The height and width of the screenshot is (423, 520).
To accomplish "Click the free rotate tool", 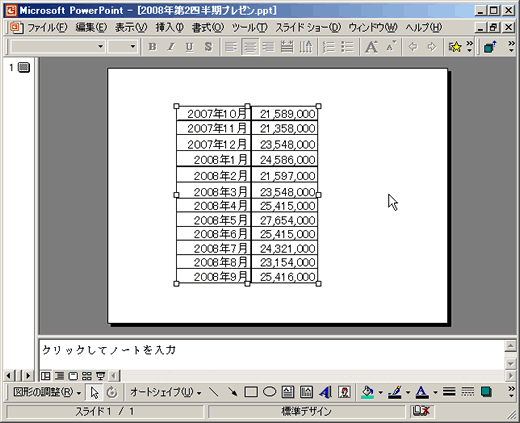I will (x=112, y=393).
